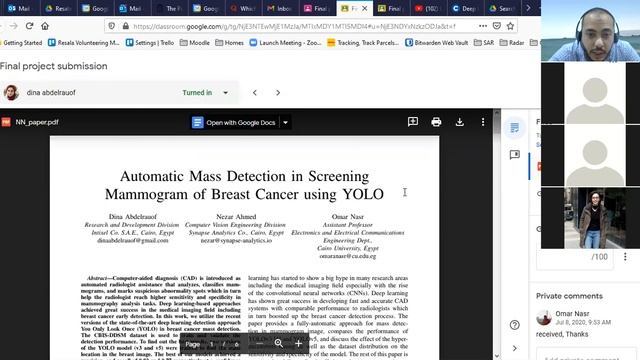Click Open with Google Docs button
The width and height of the screenshot is (640, 360).
tap(235, 122)
